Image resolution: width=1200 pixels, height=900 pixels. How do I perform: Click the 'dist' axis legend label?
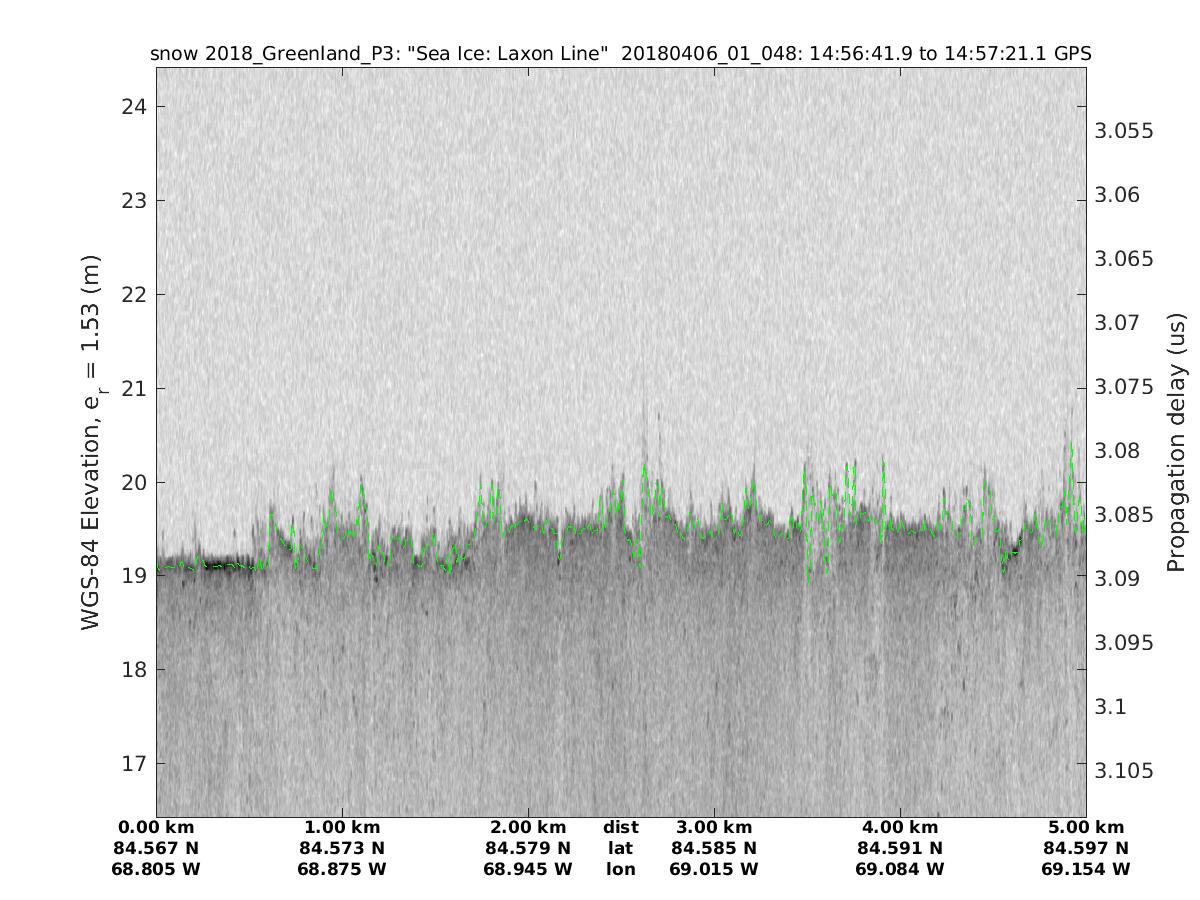(620, 828)
